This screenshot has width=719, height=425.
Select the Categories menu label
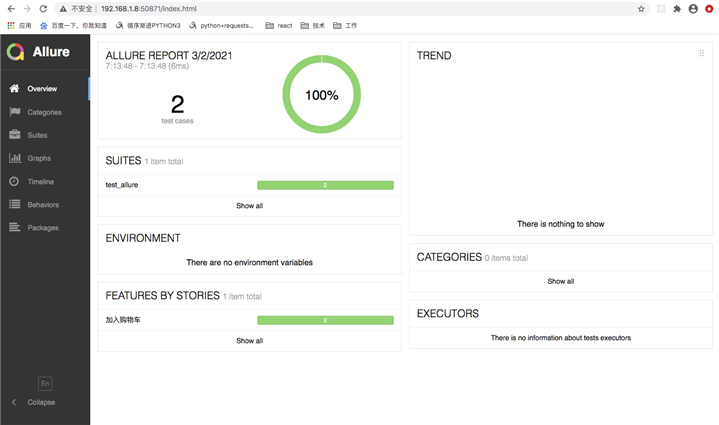point(44,112)
